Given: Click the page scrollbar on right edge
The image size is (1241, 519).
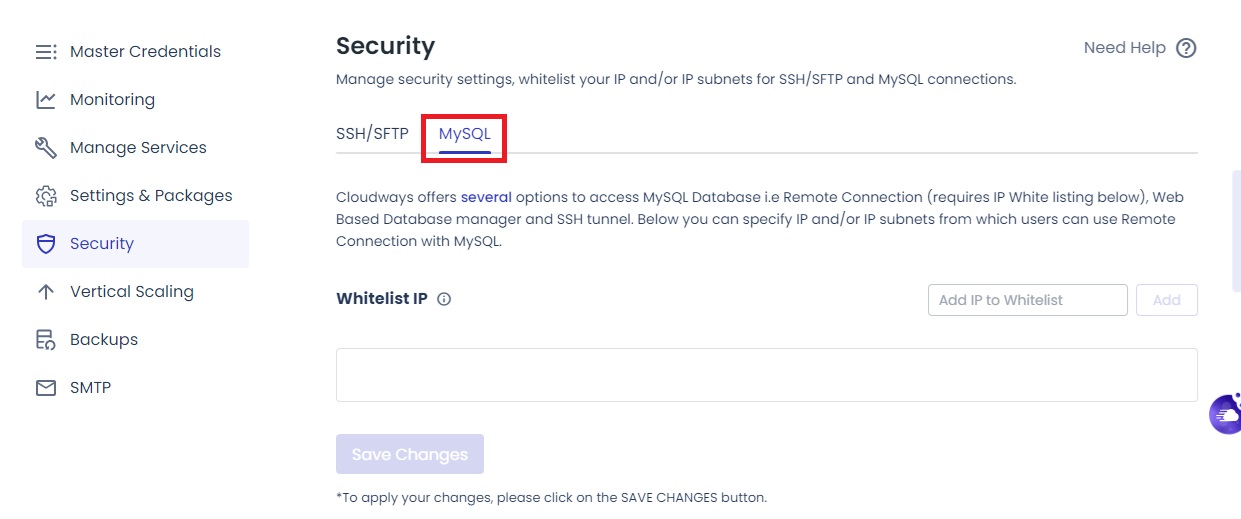Looking at the screenshot, I should (x=1236, y=230).
